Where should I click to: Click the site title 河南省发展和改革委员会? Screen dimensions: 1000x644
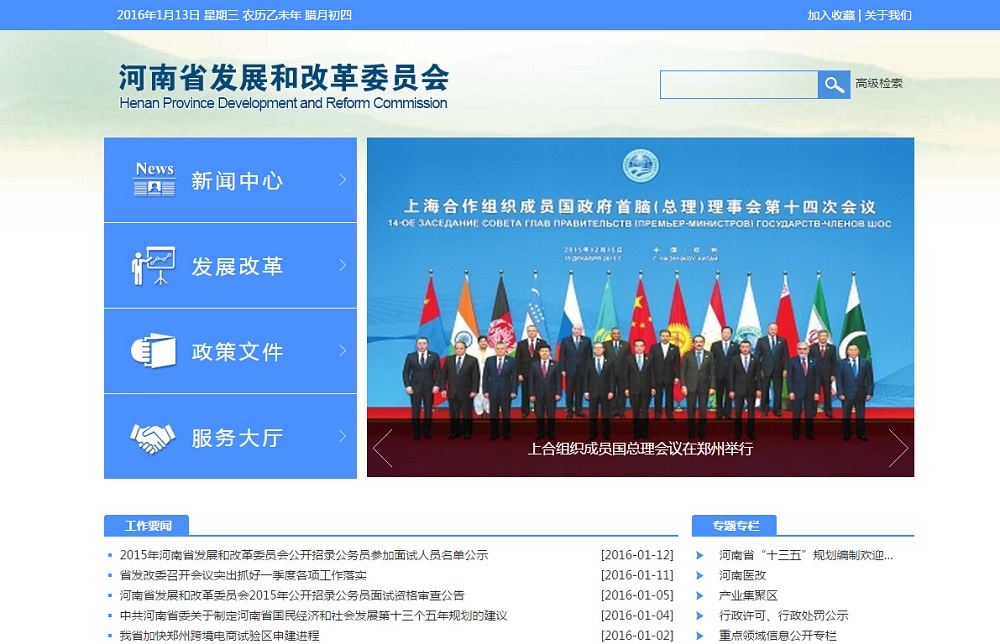[284, 78]
